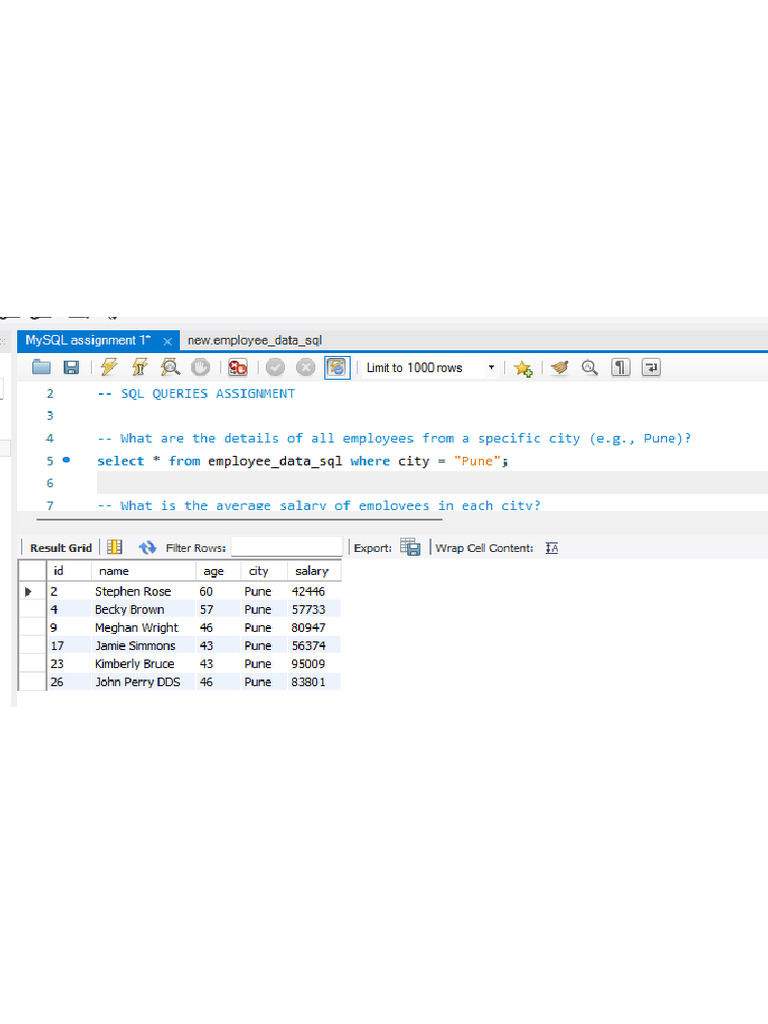Click the salary cell 42446

tap(314, 591)
